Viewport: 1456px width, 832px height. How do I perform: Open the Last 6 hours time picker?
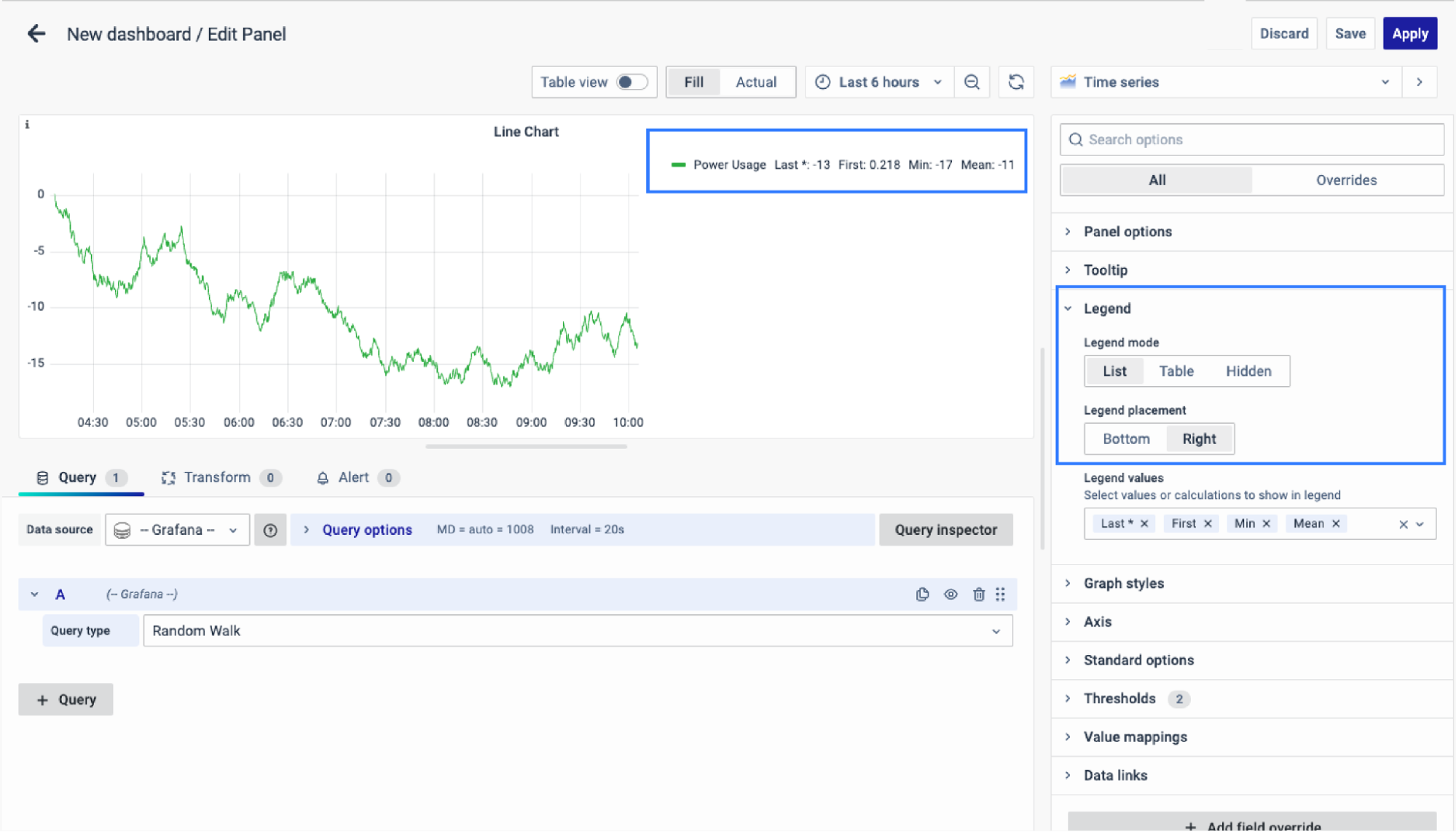point(878,82)
